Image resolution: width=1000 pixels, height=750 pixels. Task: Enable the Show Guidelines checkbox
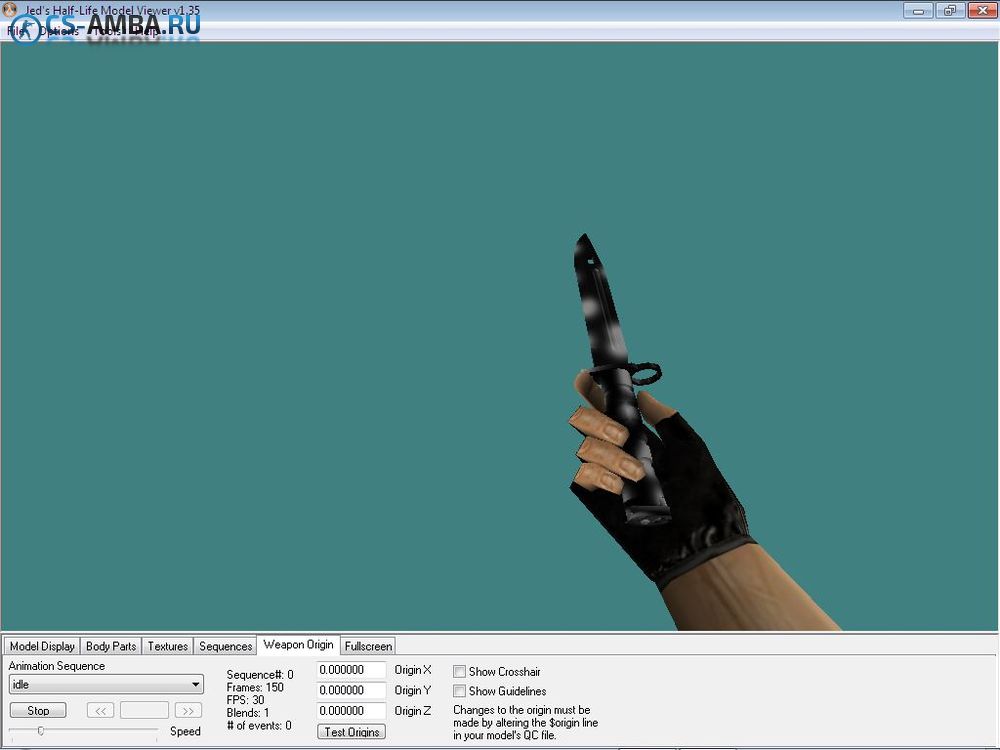(x=459, y=691)
